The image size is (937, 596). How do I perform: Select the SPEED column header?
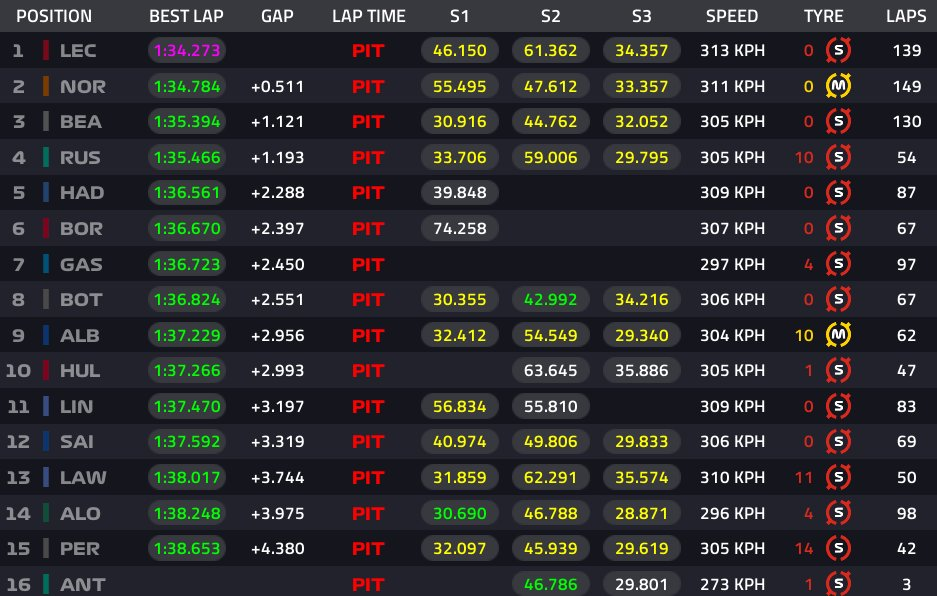click(x=731, y=15)
